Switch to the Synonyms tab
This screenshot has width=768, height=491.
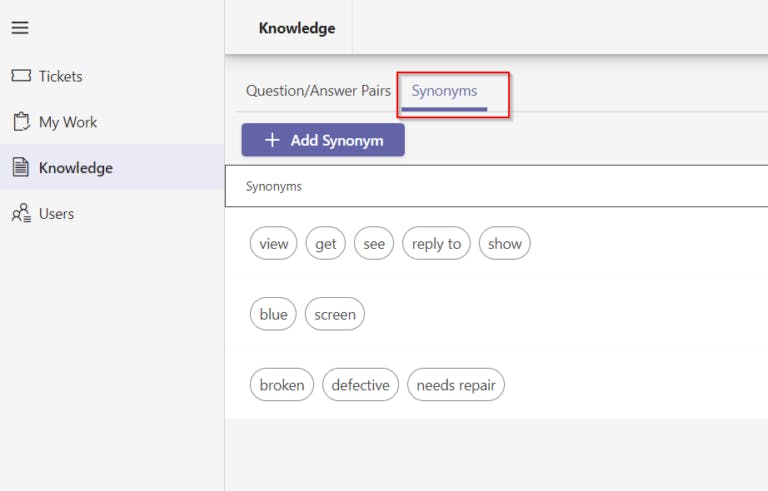tap(444, 91)
